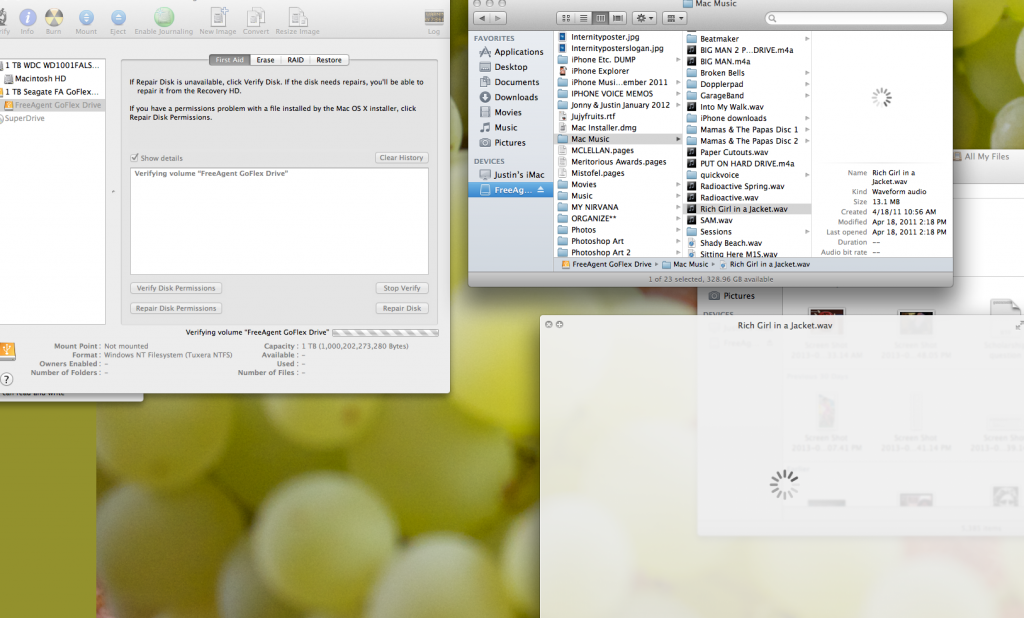The width and height of the screenshot is (1024, 618).
Task: Select Rich Girl in a Jacket.wav file
Action: (748, 209)
